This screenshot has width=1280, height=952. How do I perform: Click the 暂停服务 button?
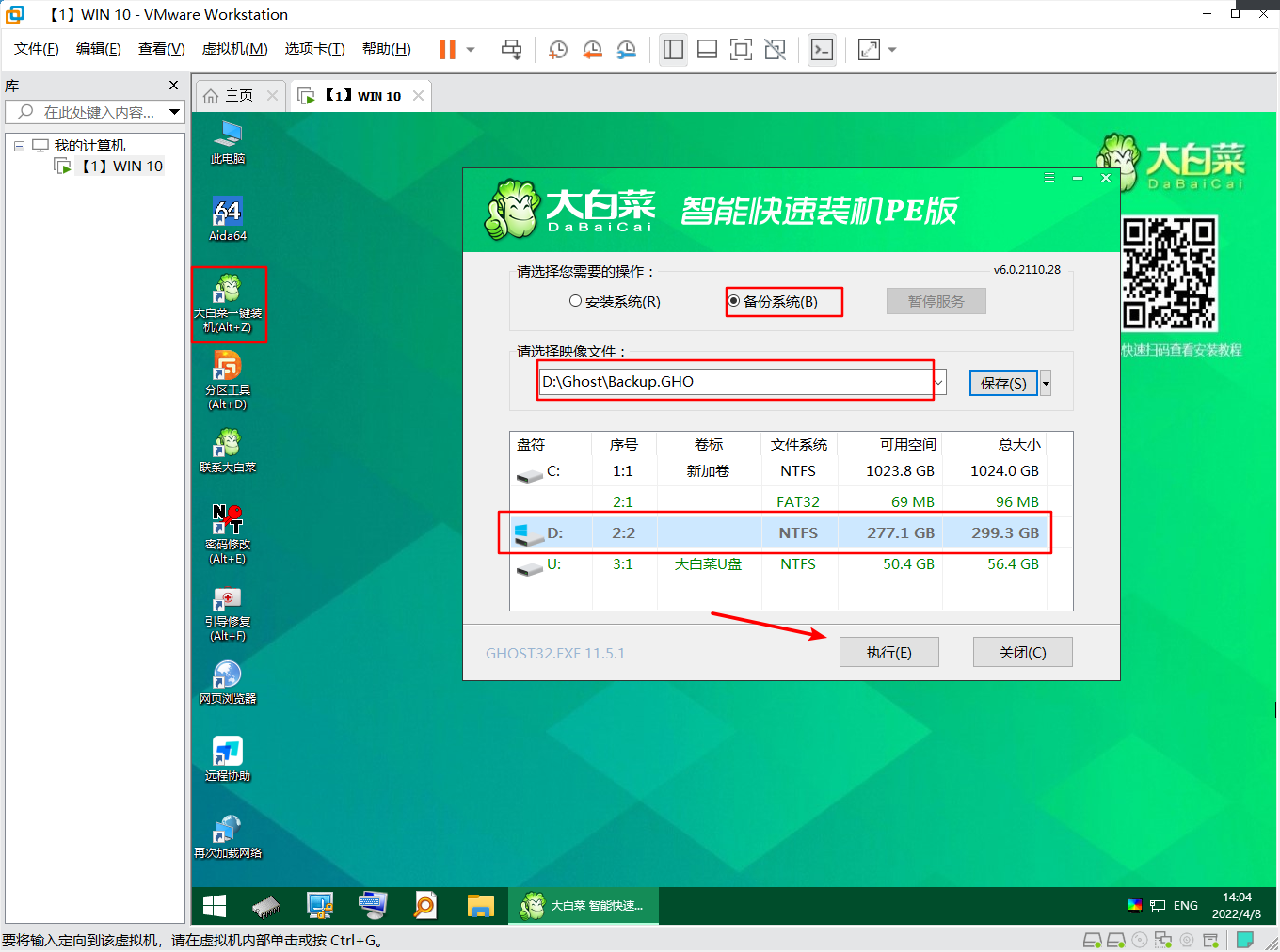click(936, 301)
